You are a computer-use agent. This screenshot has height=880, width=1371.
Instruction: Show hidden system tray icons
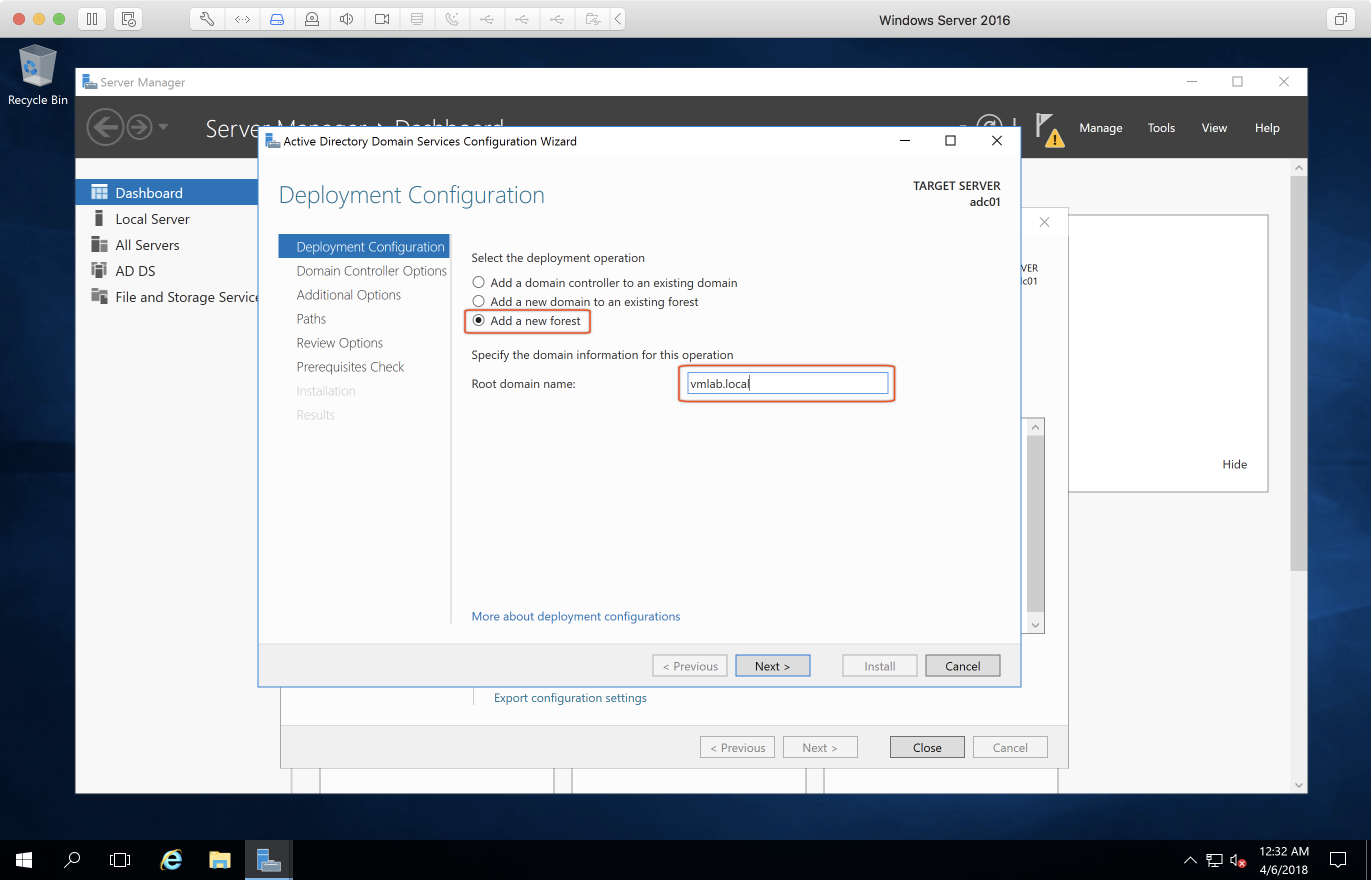[x=1189, y=859]
